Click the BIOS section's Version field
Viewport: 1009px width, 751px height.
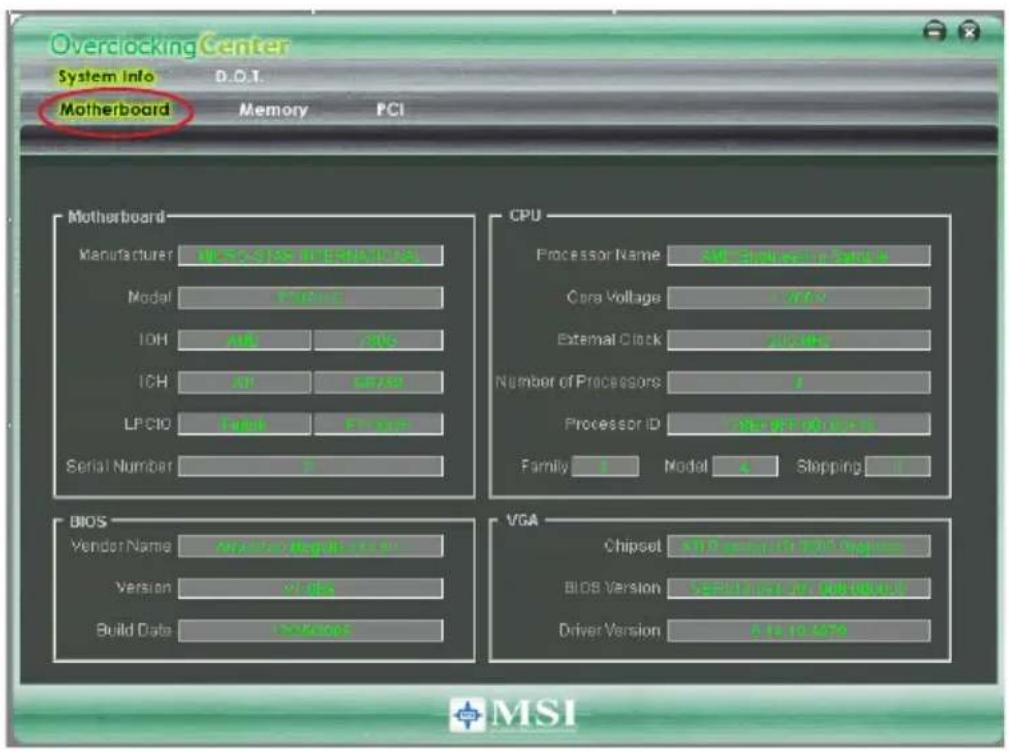tap(310, 588)
